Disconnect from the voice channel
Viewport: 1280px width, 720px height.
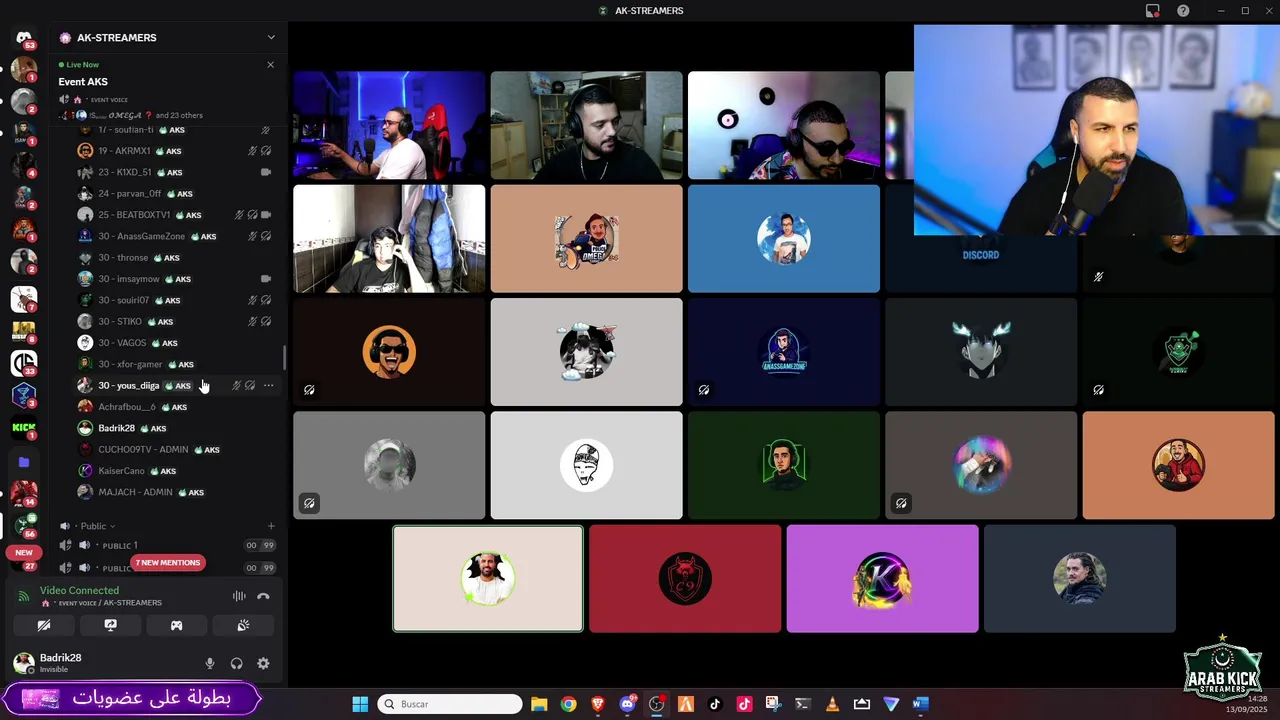click(x=263, y=597)
